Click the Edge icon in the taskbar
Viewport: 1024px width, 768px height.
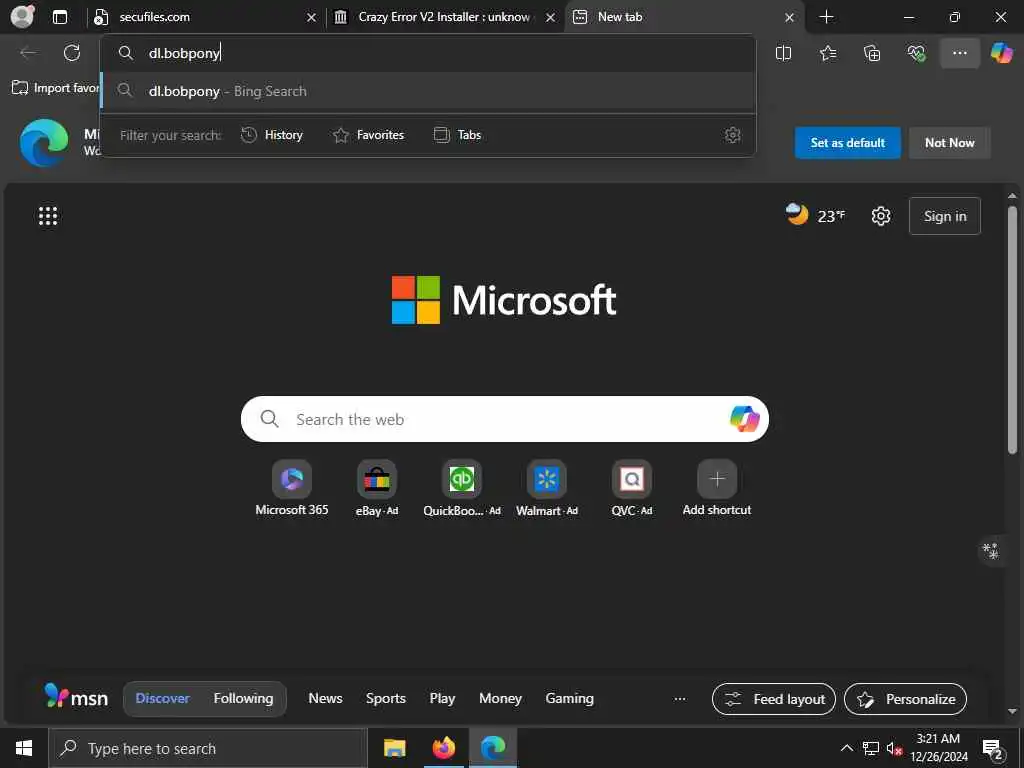pos(493,748)
